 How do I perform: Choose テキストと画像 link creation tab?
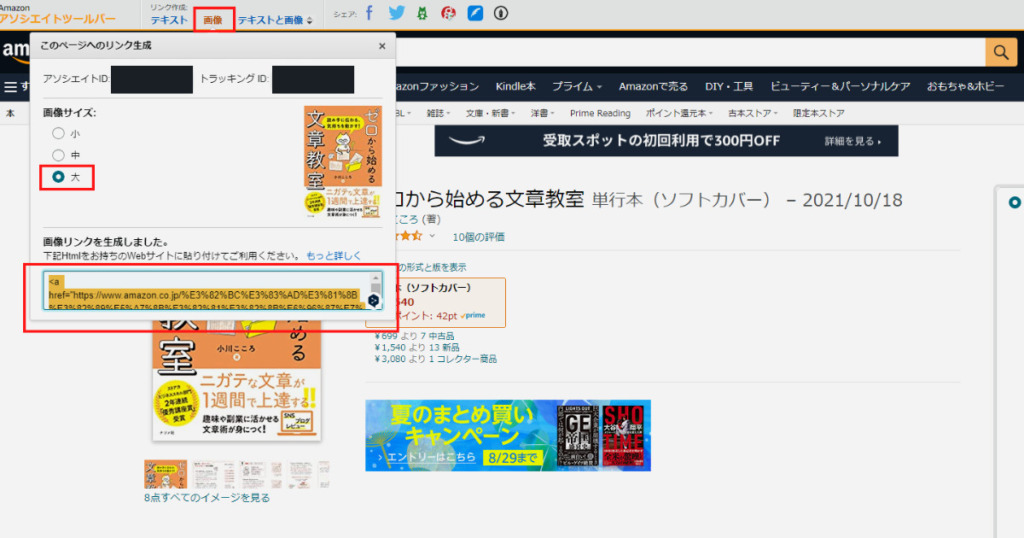coord(270,20)
